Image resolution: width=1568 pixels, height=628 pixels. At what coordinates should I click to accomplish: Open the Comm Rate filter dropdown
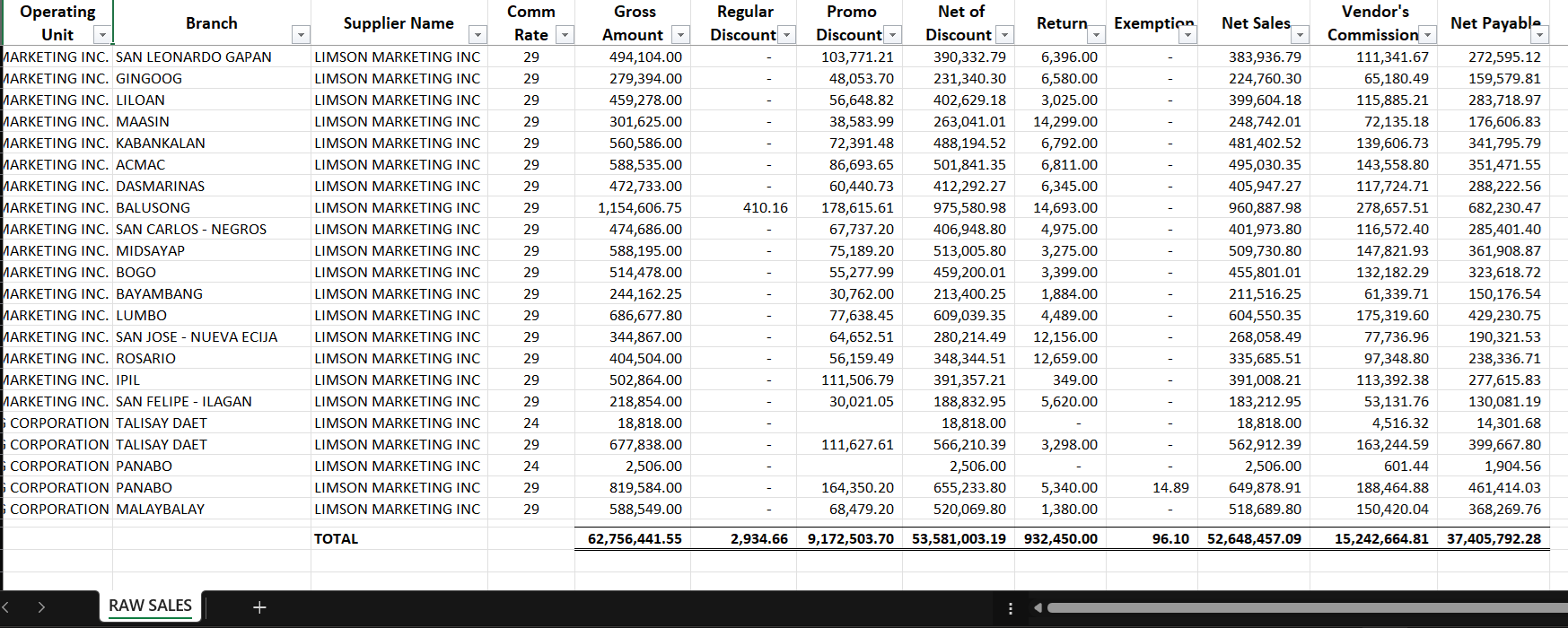pos(565,35)
